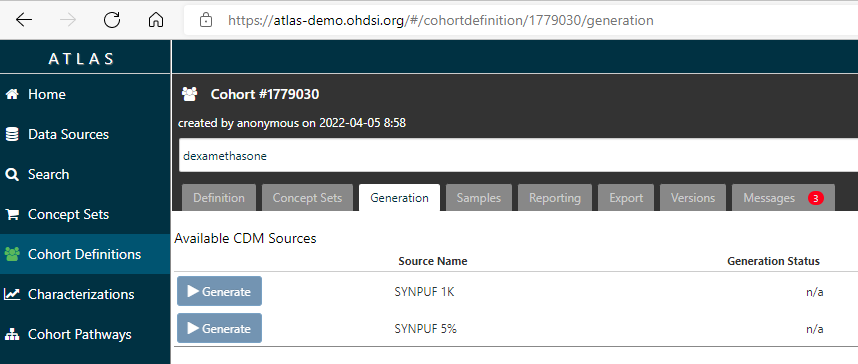Screen dimensions: 858x364
Task: Click n/a status for SYNPUF 1K
Action: pos(814,292)
